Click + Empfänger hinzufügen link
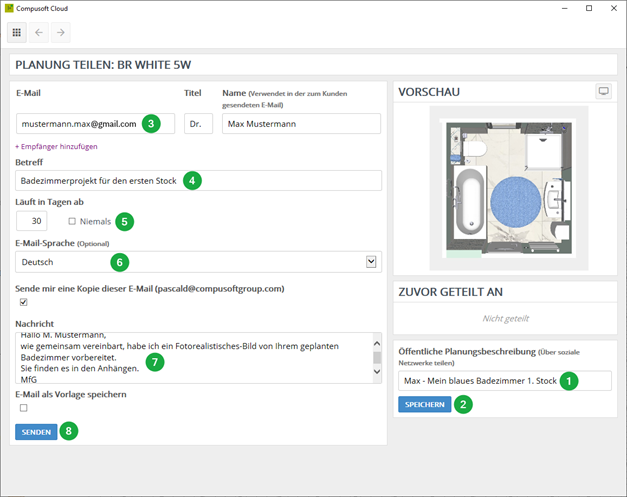The image size is (627, 497). click(x=56, y=146)
